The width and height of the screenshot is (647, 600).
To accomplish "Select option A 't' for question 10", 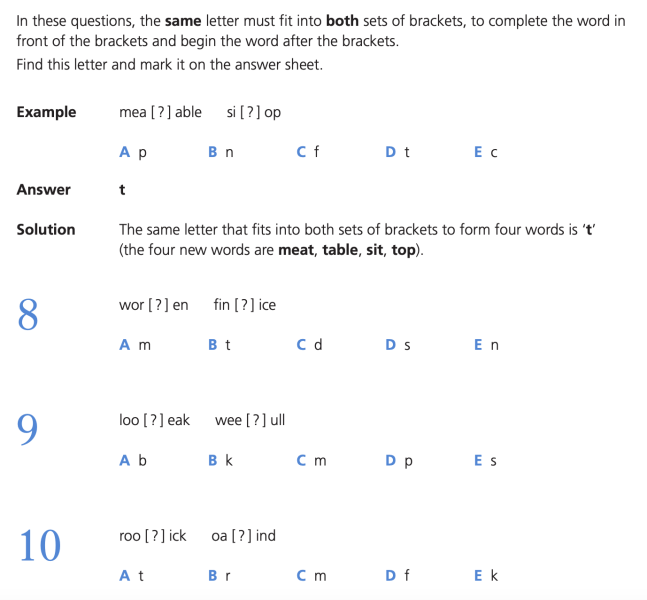I will pyautogui.click(x=131, y=575).
